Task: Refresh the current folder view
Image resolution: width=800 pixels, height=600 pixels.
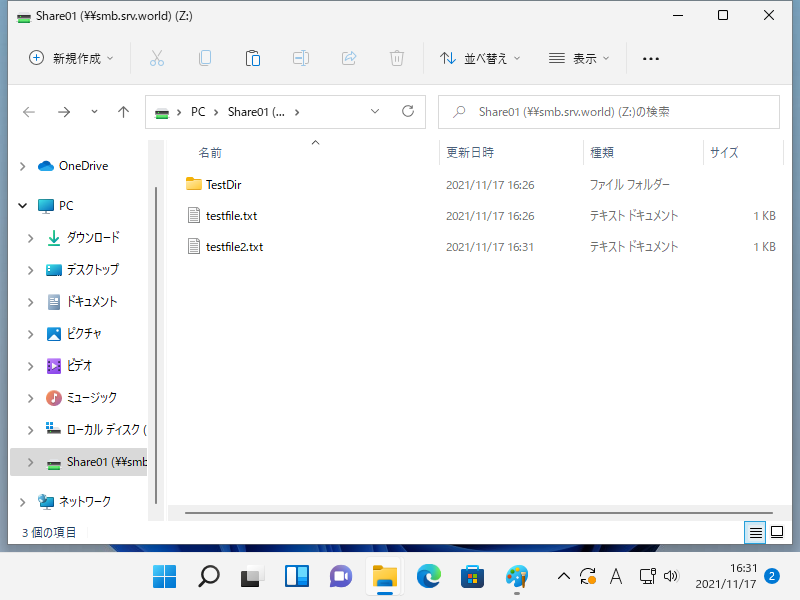Action: (407, 112)
